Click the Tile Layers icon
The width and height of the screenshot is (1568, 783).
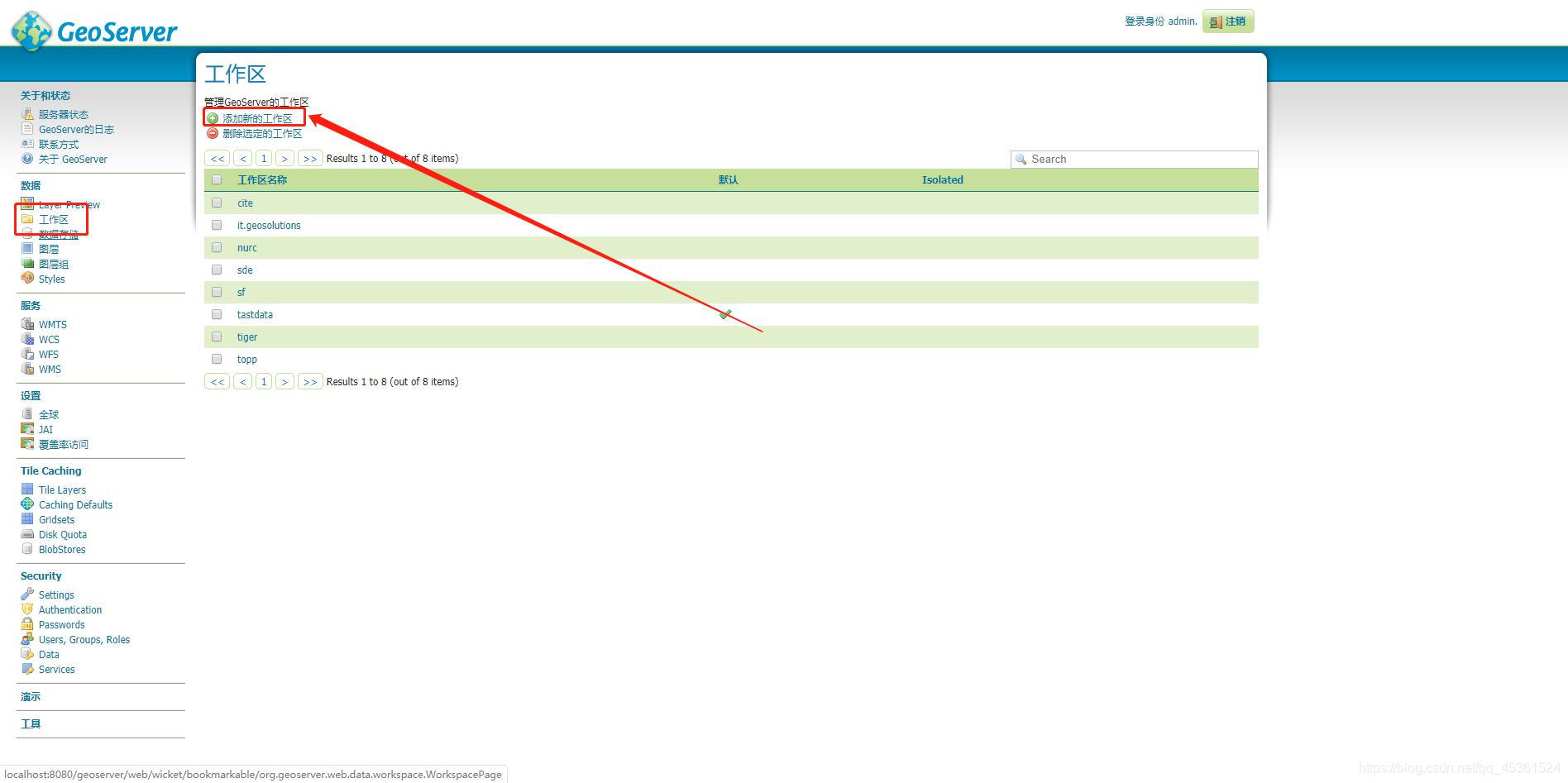pos(27,489)
